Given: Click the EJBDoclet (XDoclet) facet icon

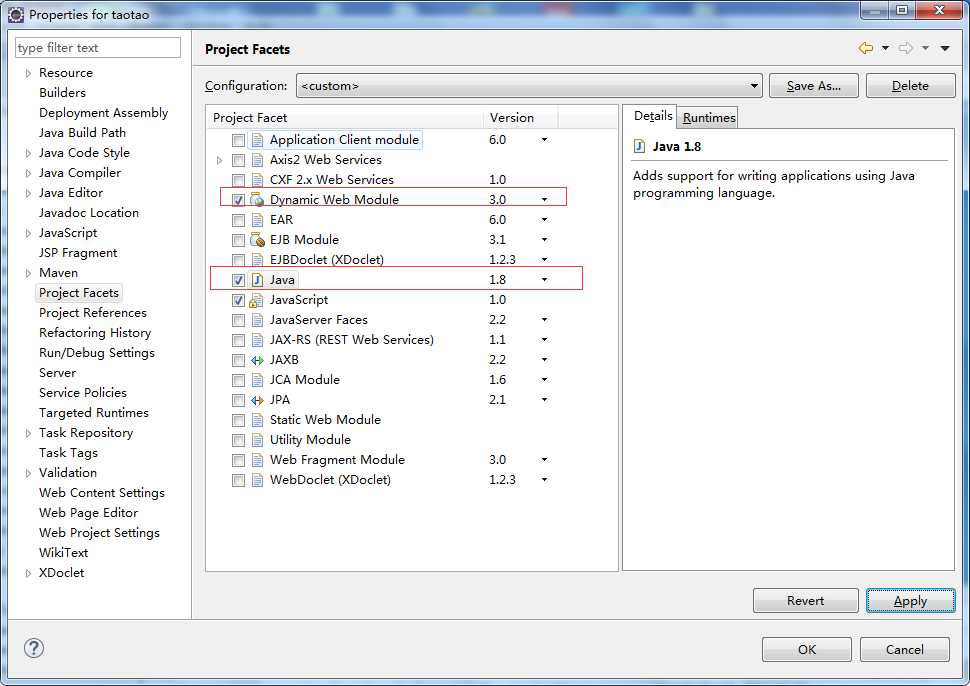Looking at the screenshot, I should [x=257, y=260].
